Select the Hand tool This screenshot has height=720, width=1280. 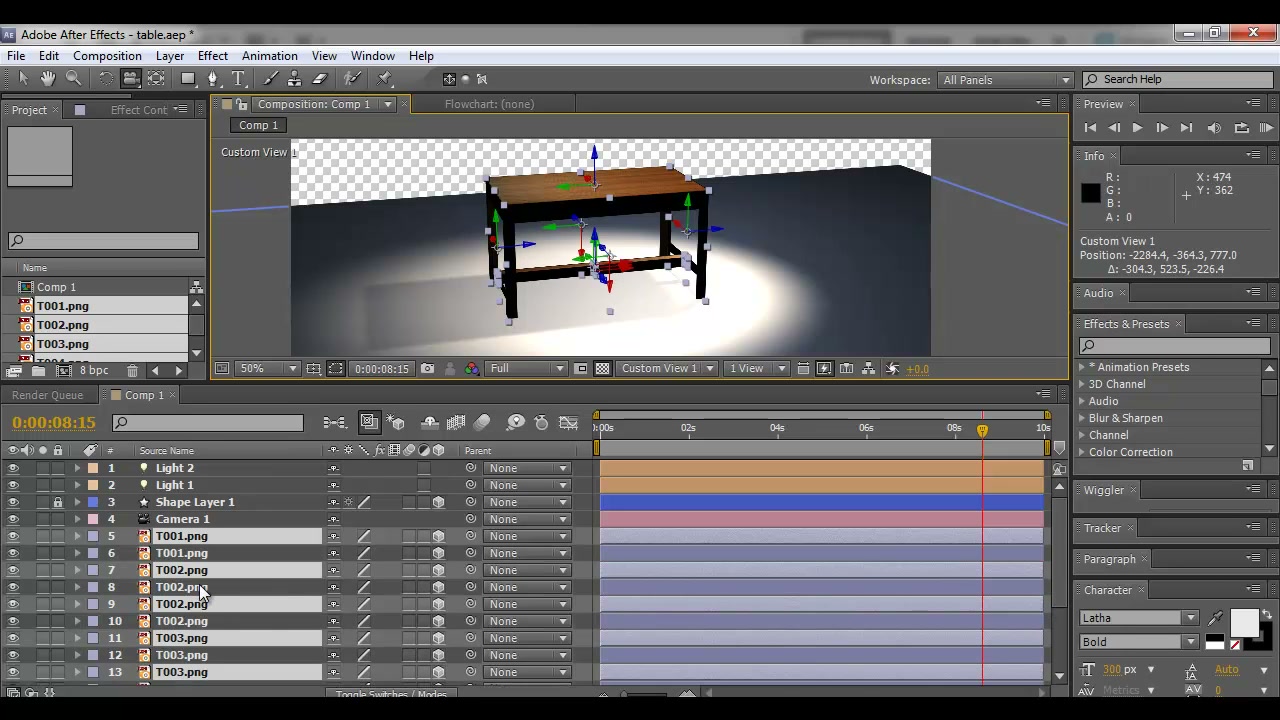[x=48, y=79]
